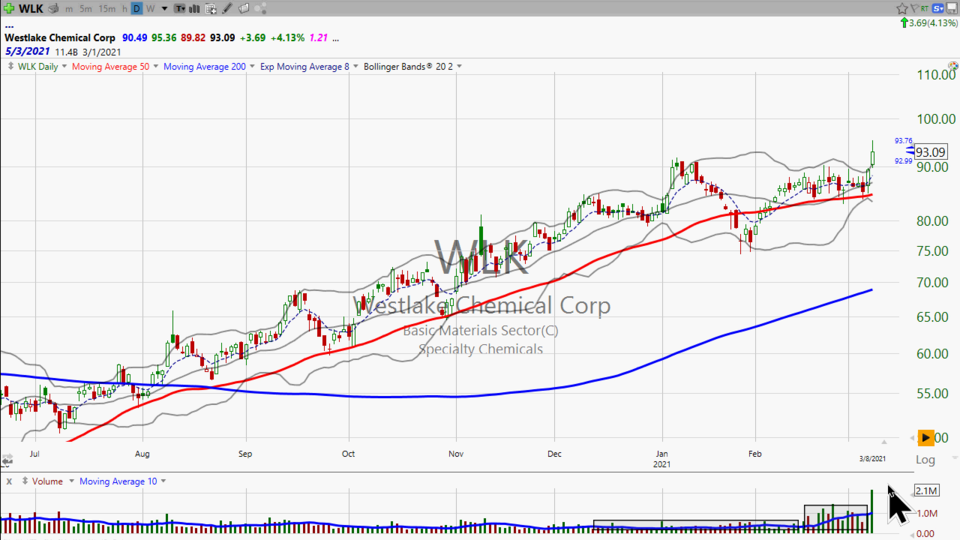Click the flag icon at top right

tap(914, 8)
